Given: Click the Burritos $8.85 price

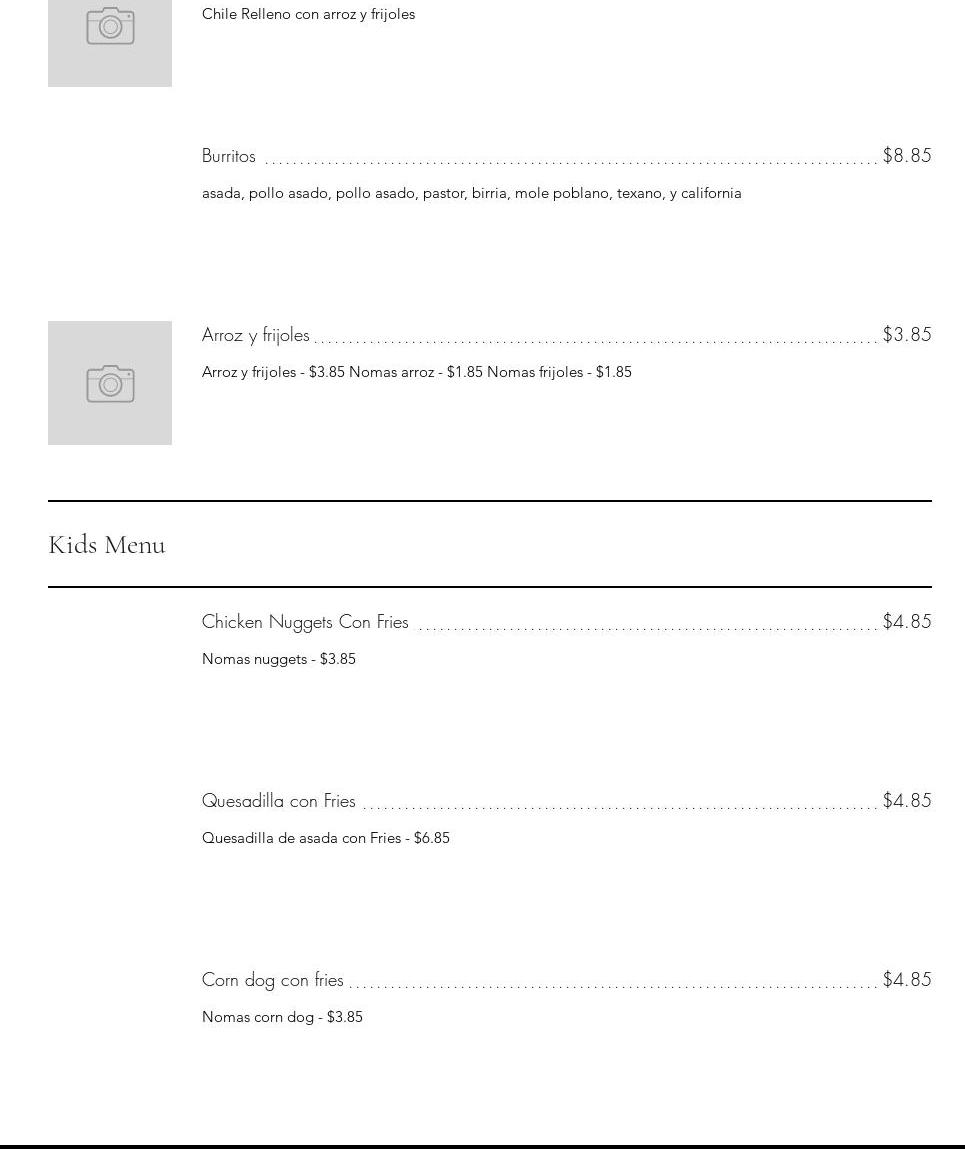Looking at the screenshot, I should pyautogui.click(x=906, y=155).
